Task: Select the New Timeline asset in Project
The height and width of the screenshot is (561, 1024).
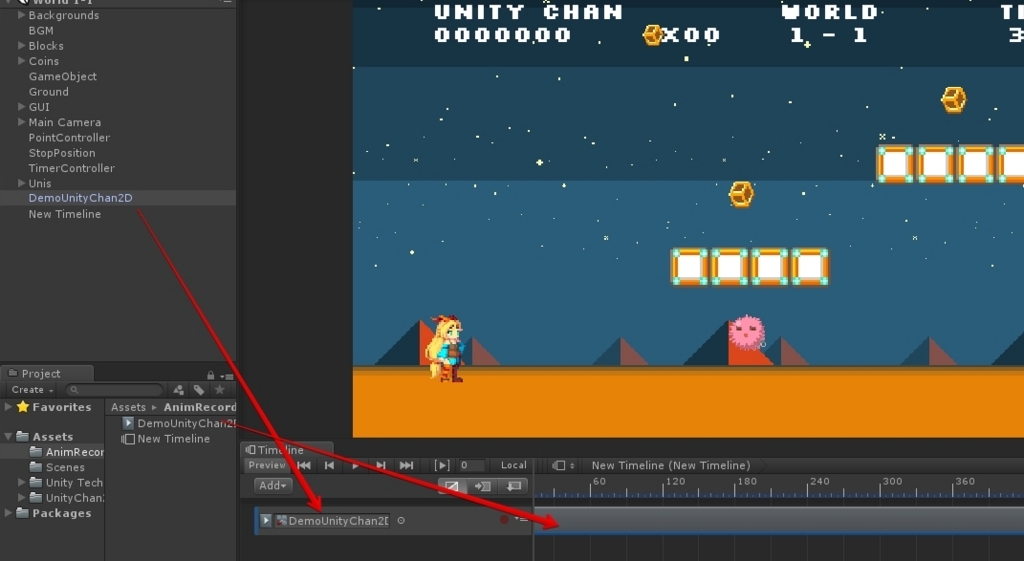Action: coord(167,439)
